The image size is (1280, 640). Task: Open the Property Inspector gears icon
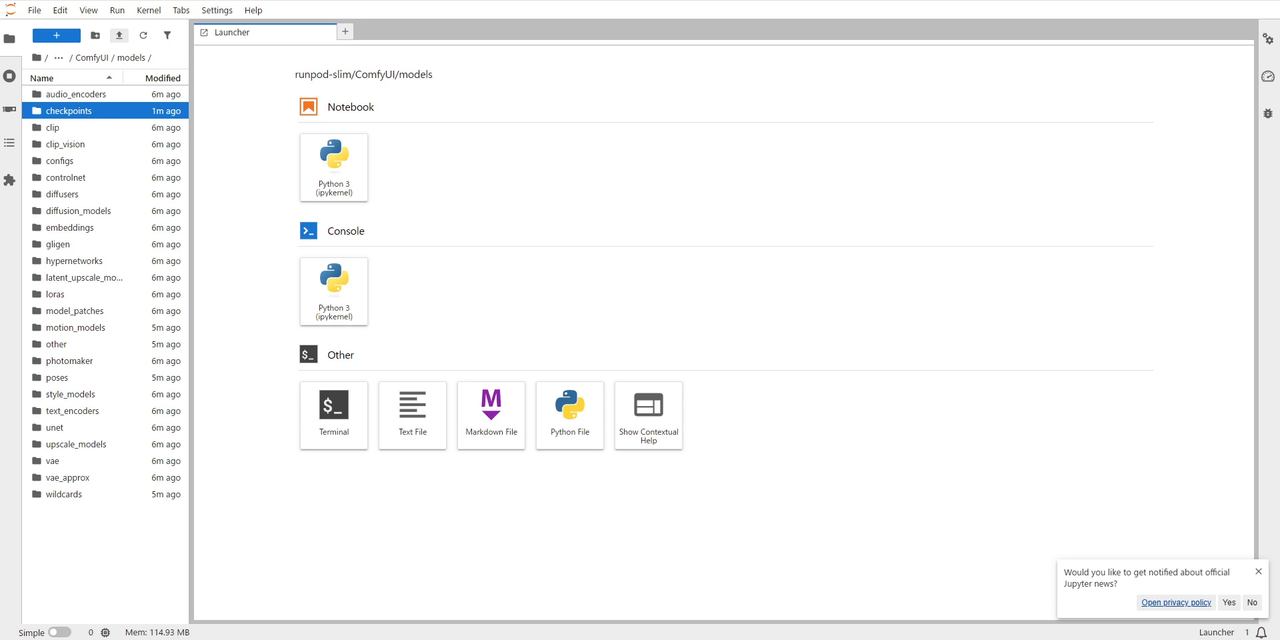tap(1268, 39)
